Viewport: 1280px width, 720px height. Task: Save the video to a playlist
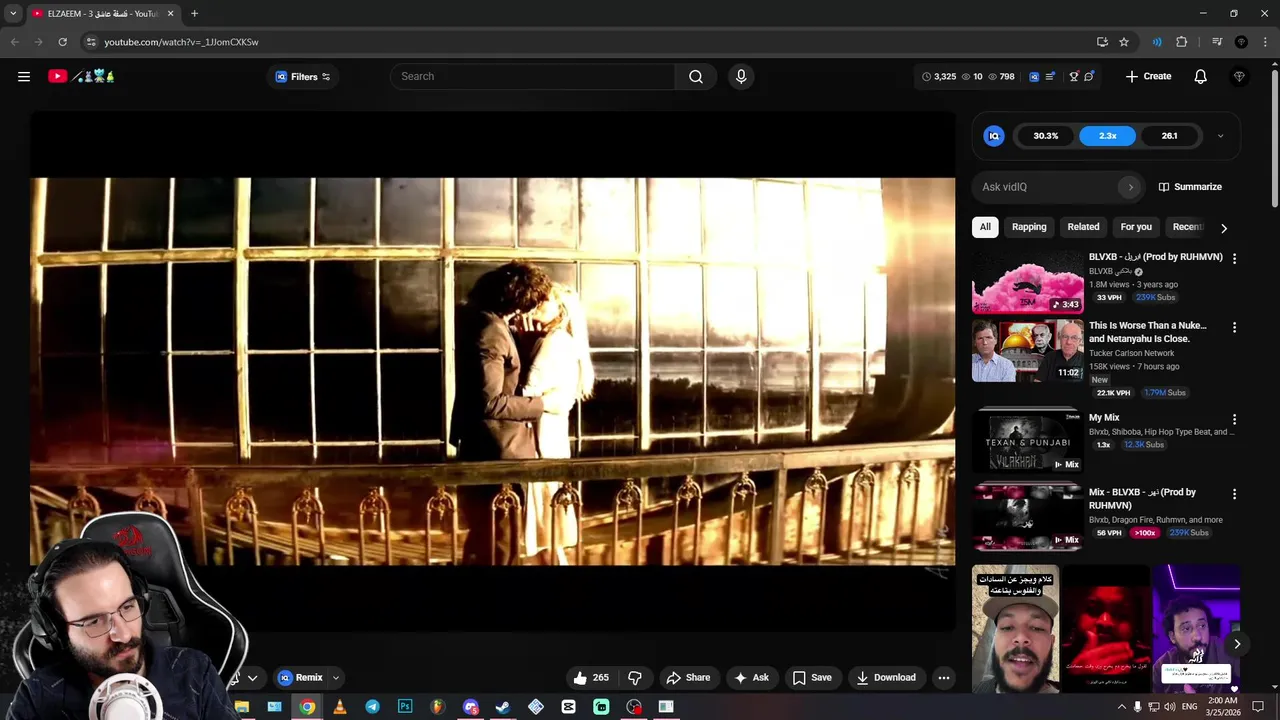812,677
